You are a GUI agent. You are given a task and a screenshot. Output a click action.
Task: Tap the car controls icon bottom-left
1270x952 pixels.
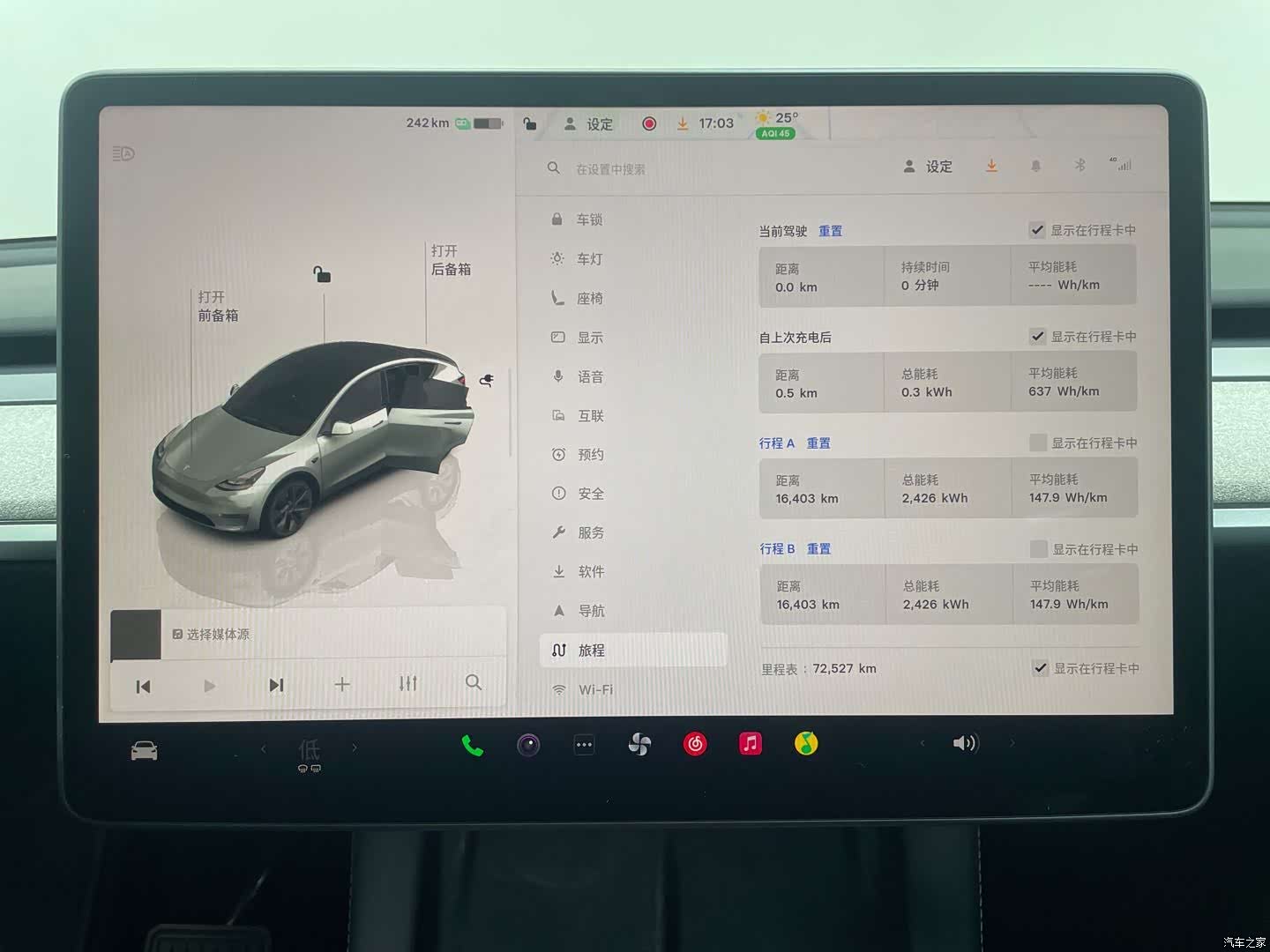click(144, 751)
